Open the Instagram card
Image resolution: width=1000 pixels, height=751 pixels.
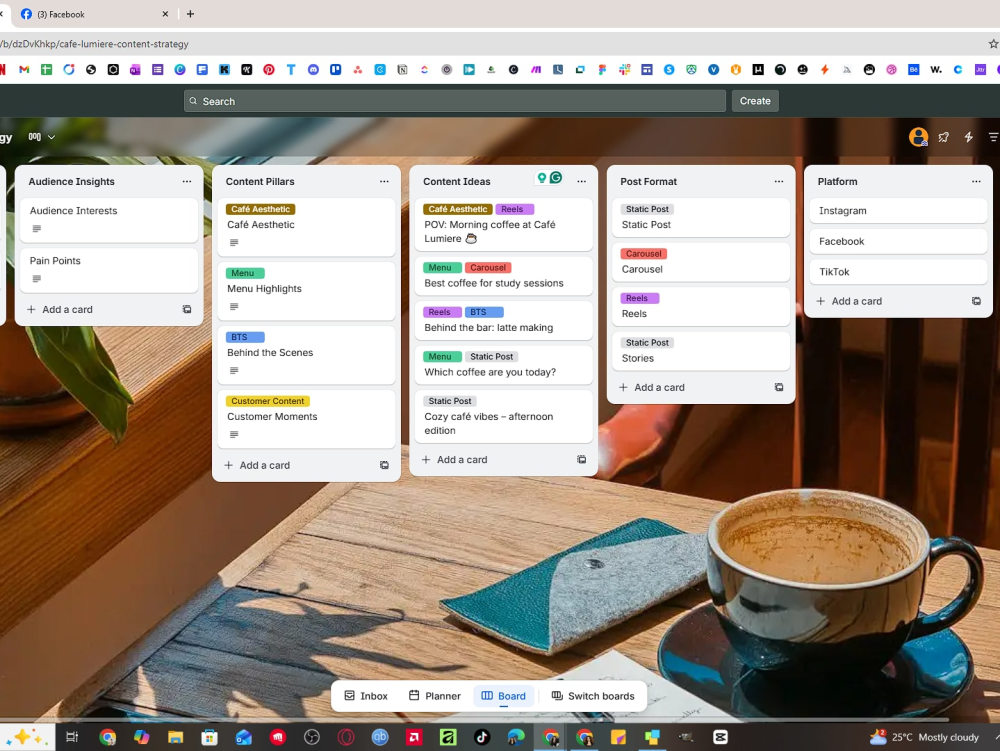click(898, 211)
